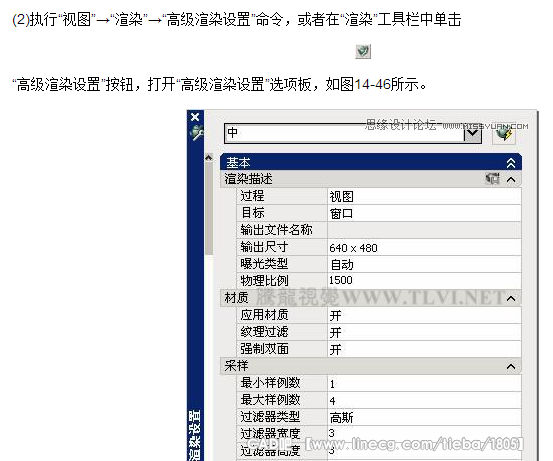This screenshot has width=553, height=461.
Task: Click the 应用材质 property label
Action: [x=264, y=314]
